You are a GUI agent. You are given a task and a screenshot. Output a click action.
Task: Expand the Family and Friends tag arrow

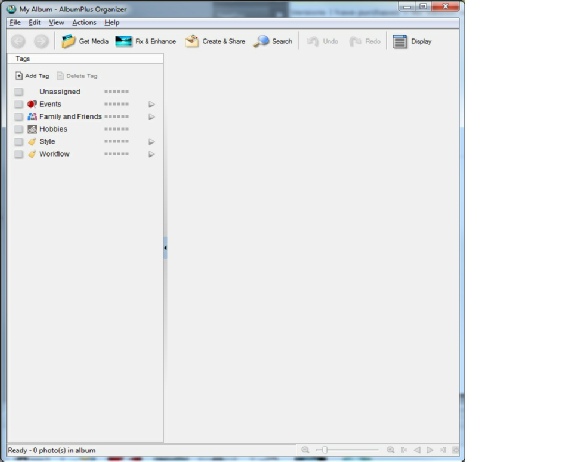151,117
